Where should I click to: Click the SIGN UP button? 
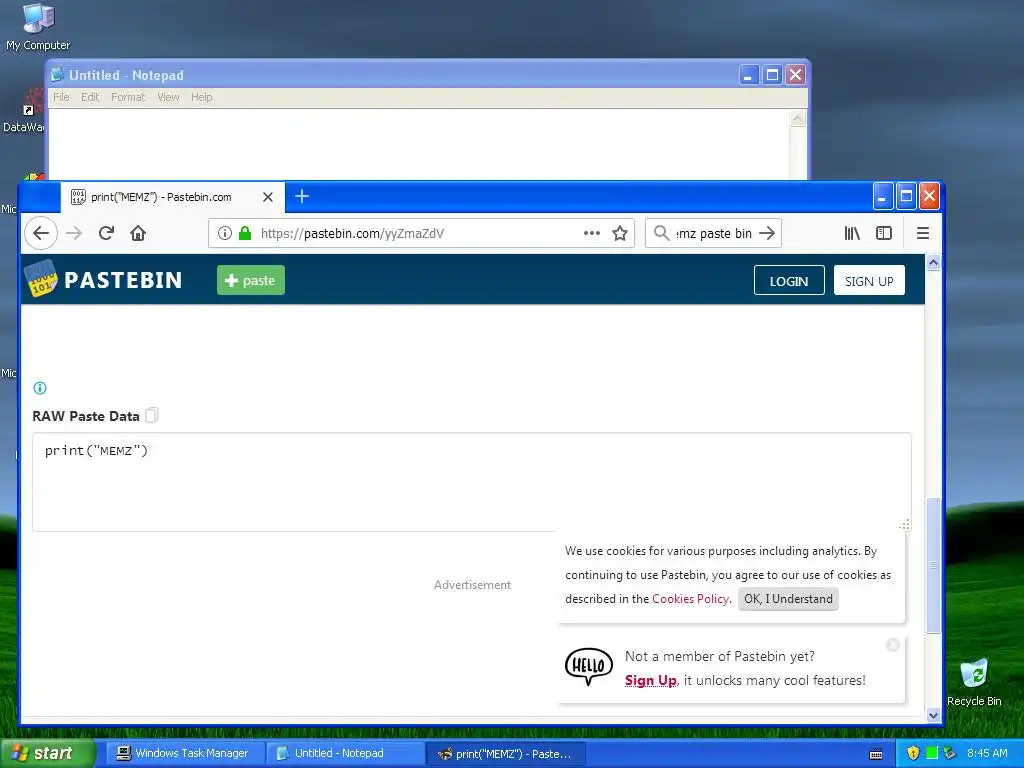point(869,280)
